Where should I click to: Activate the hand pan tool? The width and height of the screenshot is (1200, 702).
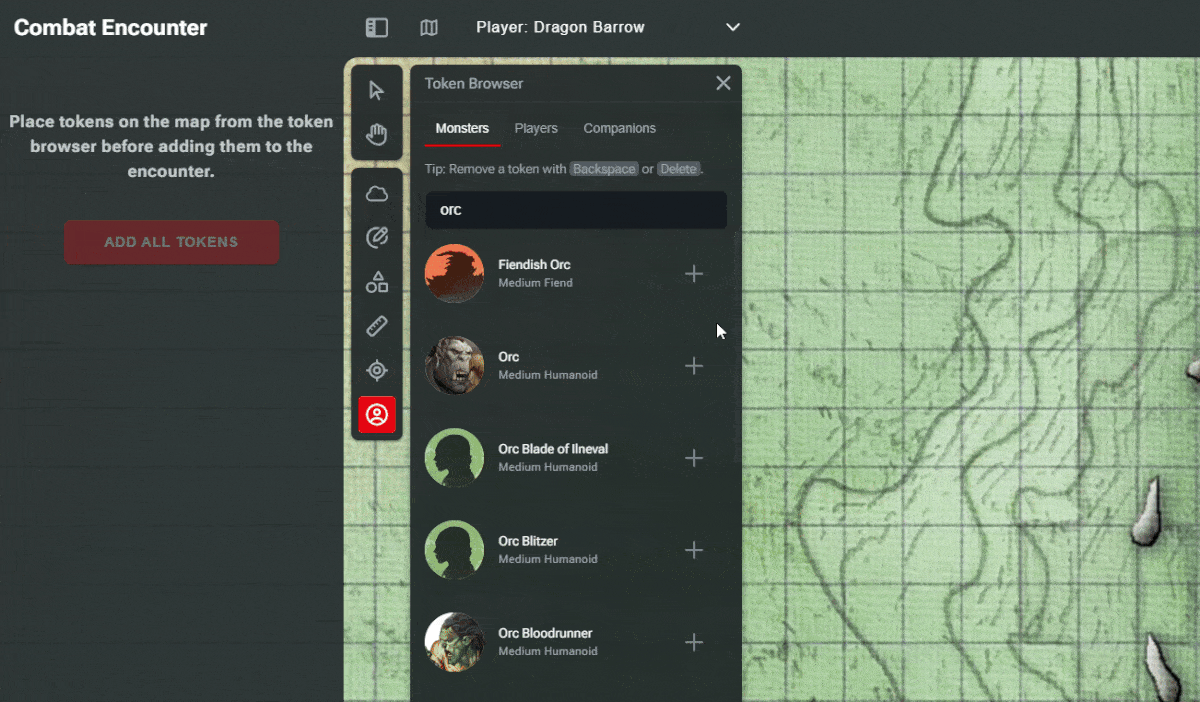(377, 134)
